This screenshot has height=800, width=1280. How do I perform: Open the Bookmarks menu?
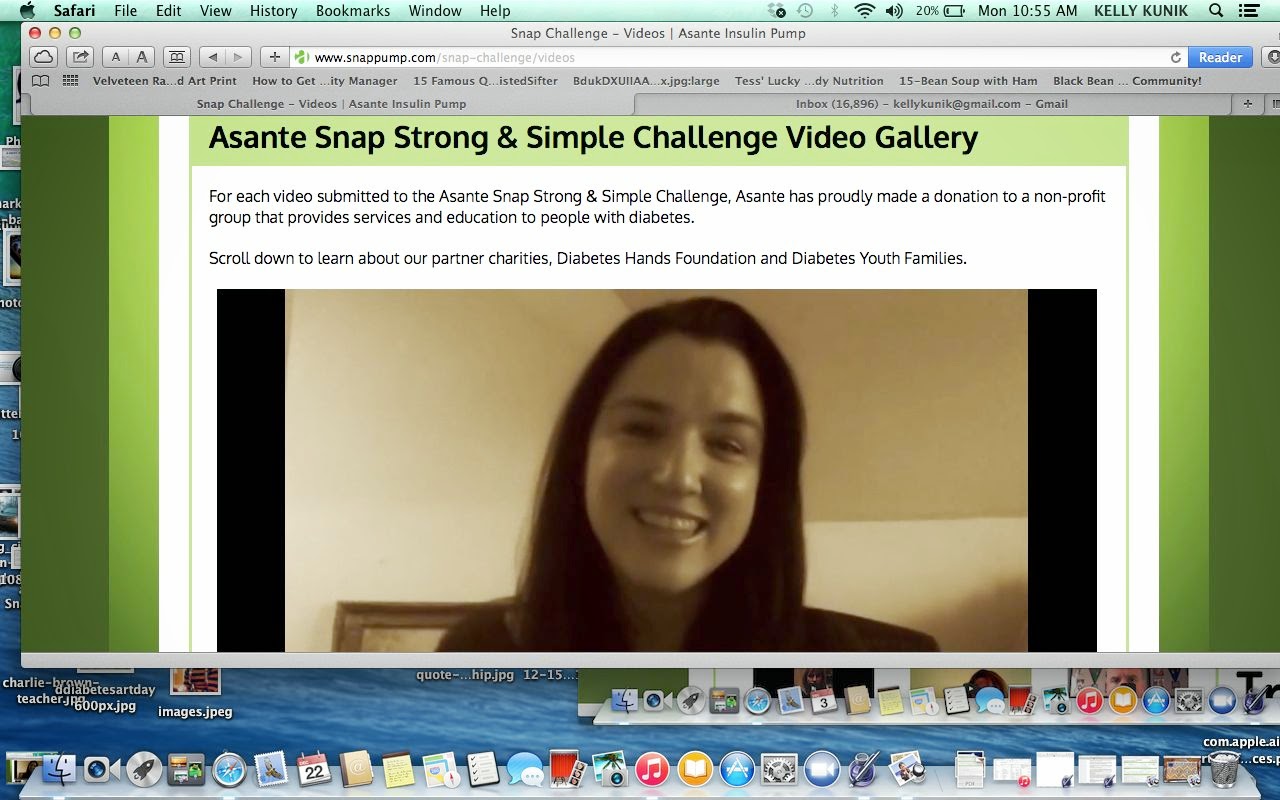coord(353,11)
